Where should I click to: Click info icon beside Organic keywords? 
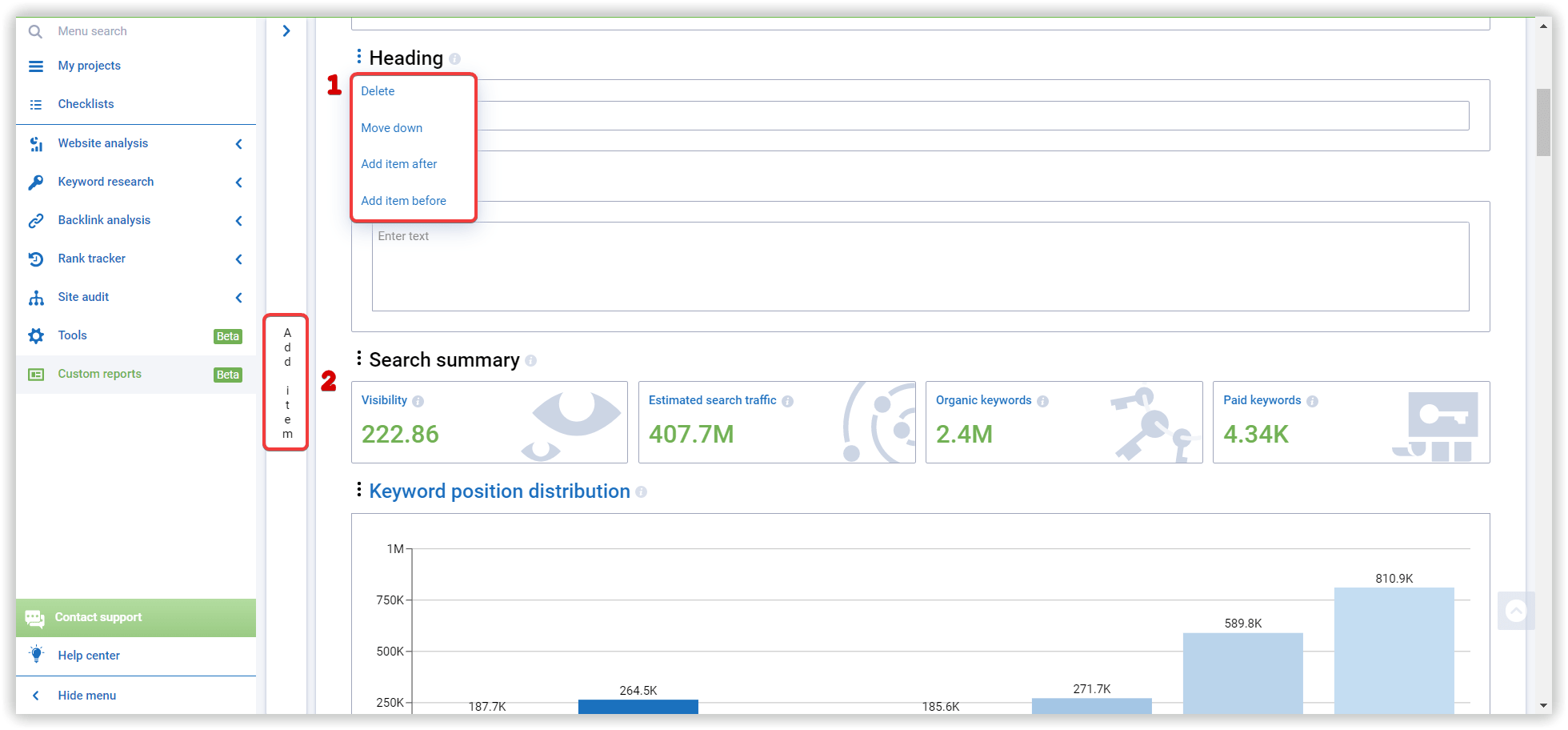[x=1042, y=401]
